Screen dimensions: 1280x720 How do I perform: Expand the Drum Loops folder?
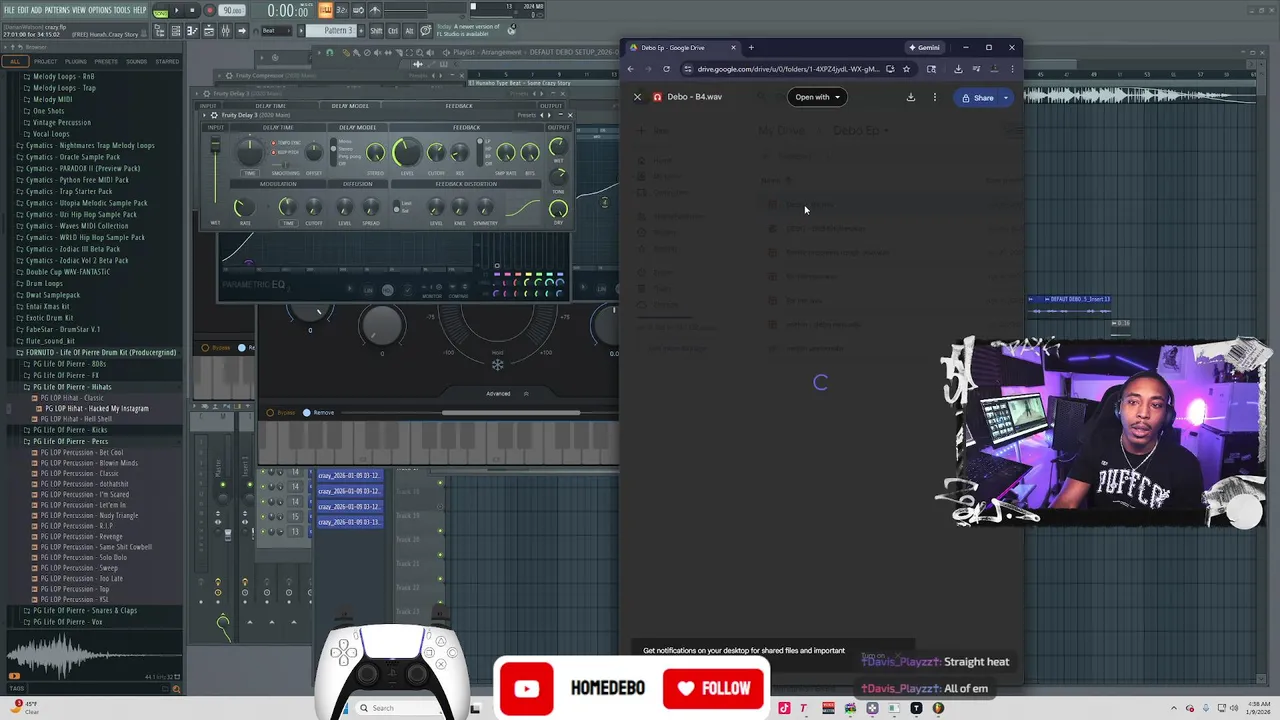point(44,283)
